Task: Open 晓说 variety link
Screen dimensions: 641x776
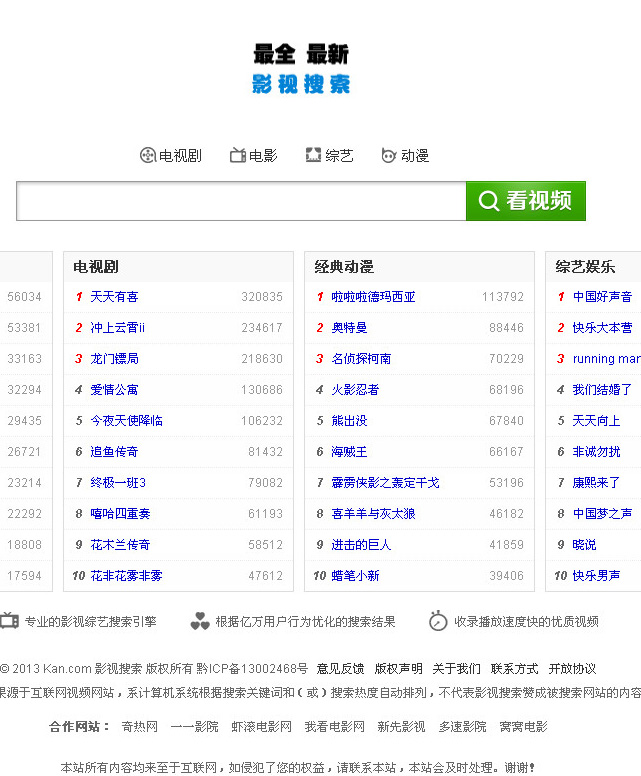Action: (585, 545)
